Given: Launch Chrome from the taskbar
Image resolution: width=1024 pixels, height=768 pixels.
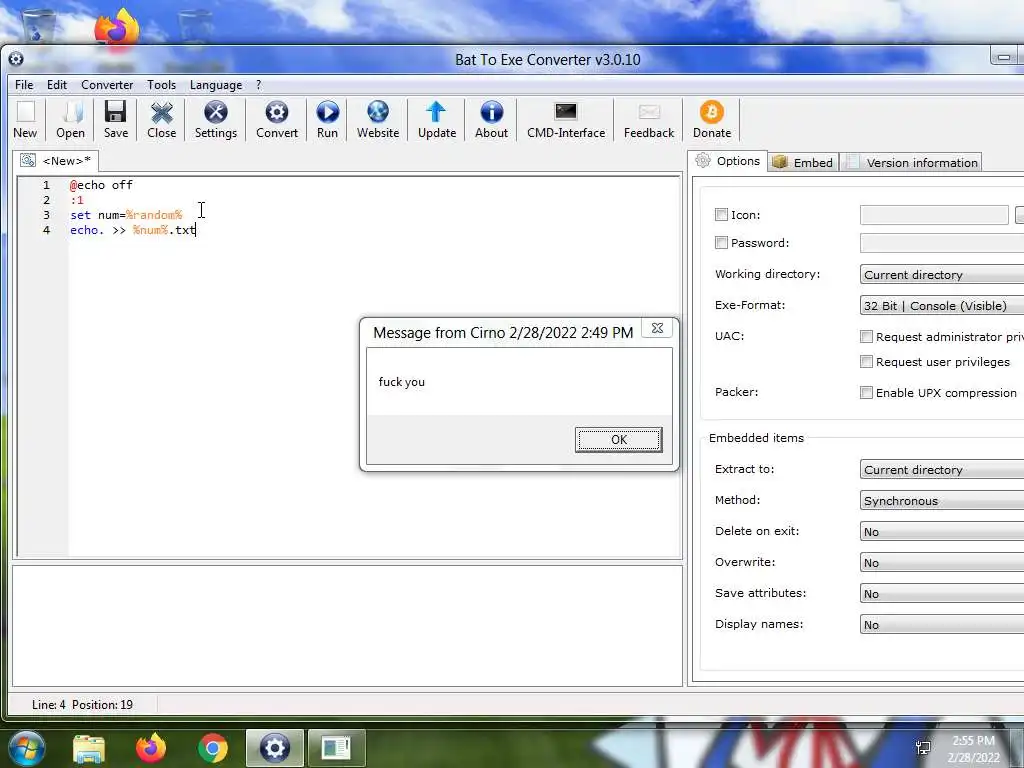Looking at the screenshot, I should tap(212, 748).
